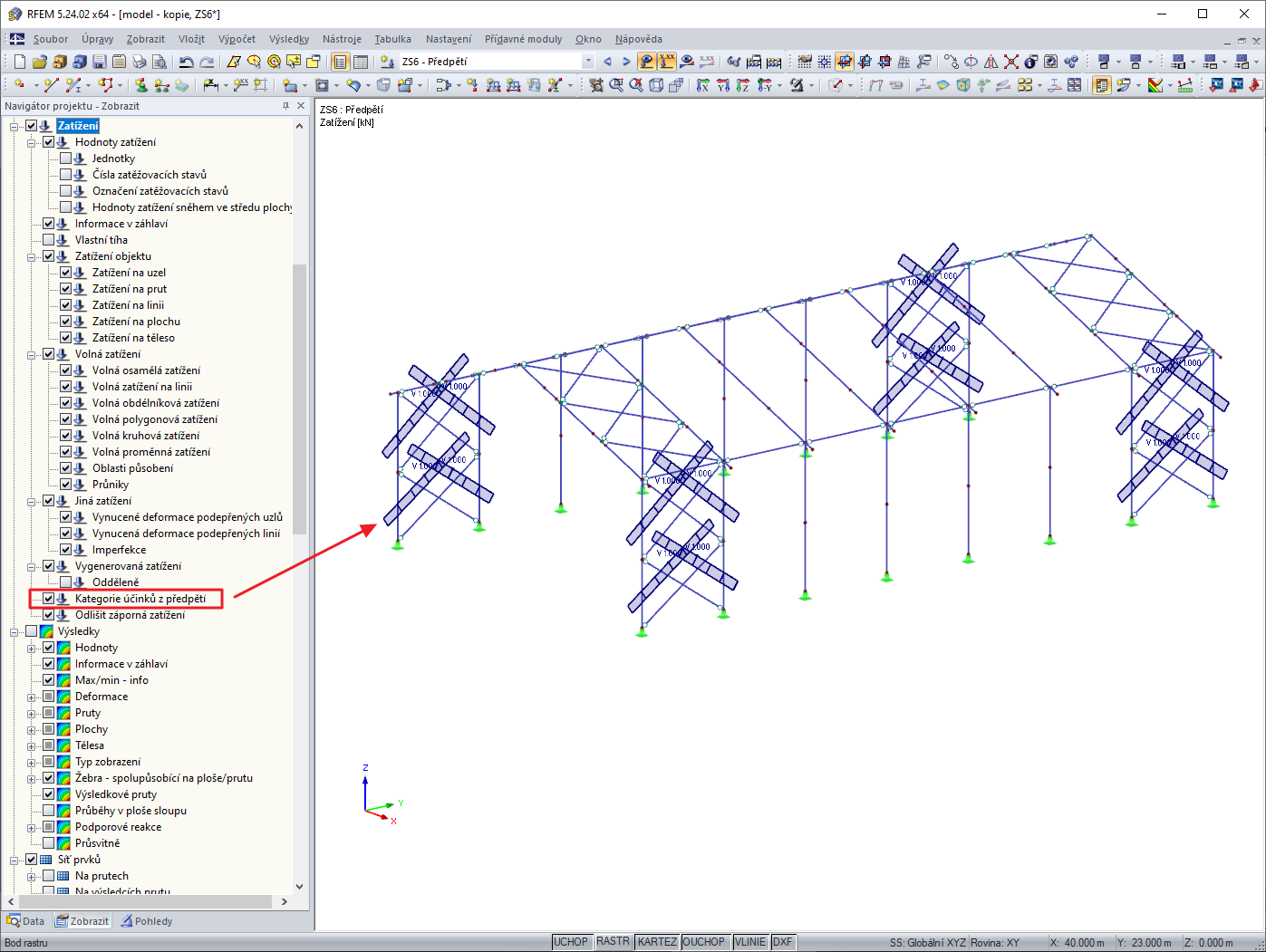Collapse the Zatížení objektu tree node

click(32, 256)
